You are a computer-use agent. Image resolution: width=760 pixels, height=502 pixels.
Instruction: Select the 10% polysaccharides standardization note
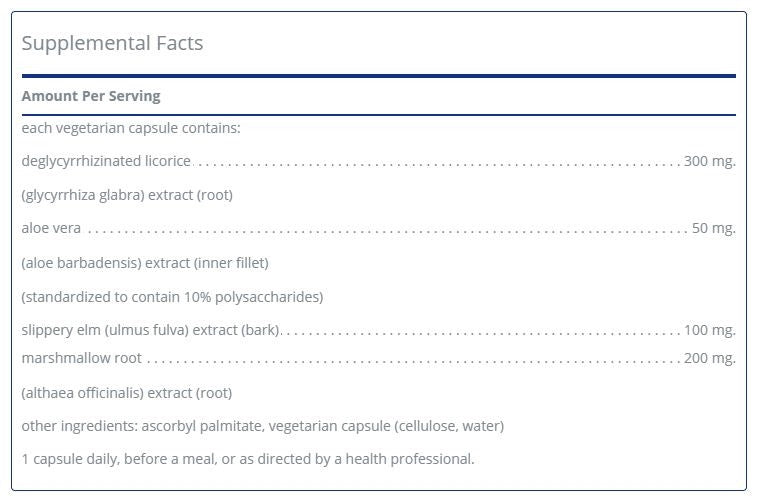click(x=172, y=297)
